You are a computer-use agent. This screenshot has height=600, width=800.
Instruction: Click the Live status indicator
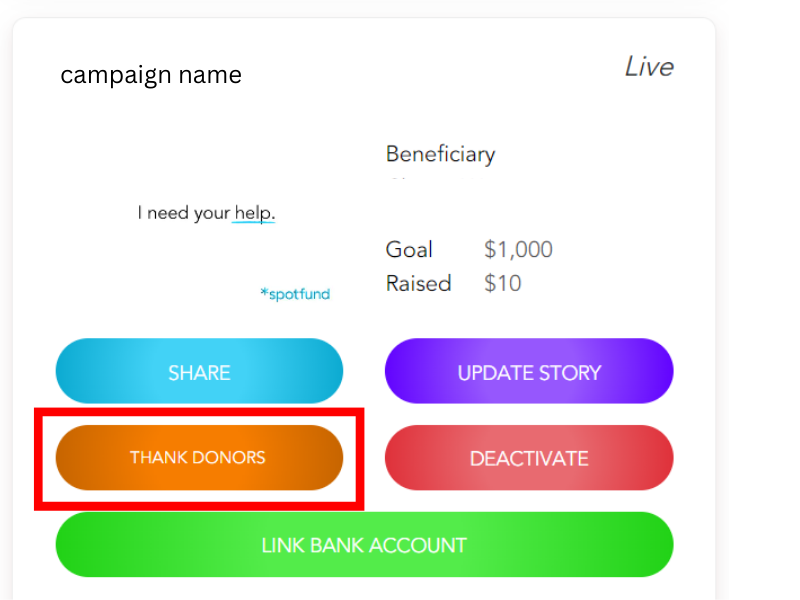(649, 67)
